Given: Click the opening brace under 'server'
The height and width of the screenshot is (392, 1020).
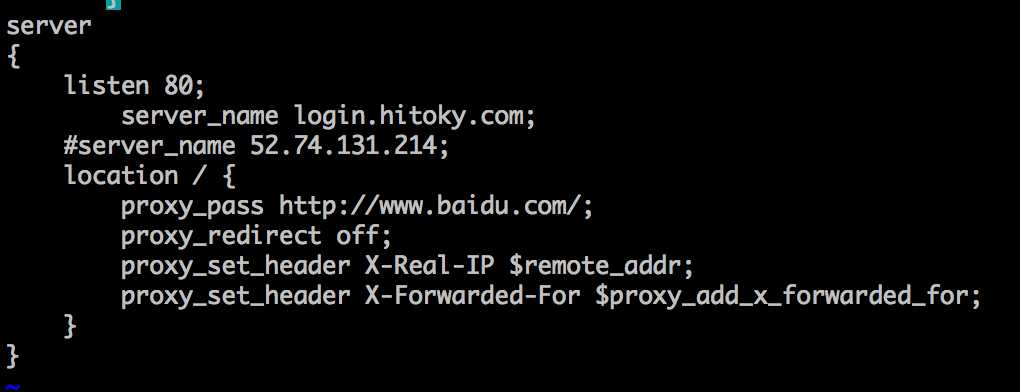Looking at the screenshot, I should pyautogui.click(x=13, y=57).
